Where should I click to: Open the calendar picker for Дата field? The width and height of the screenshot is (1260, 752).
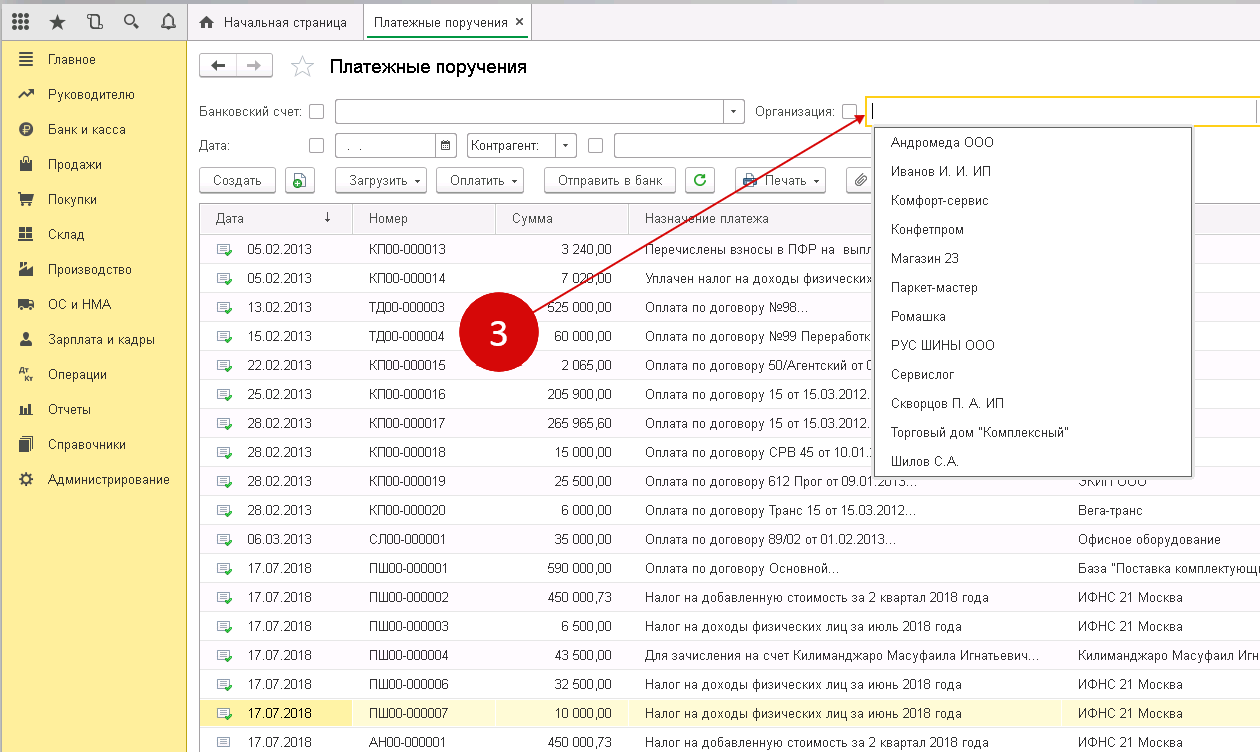pyautogui.click(x=446, y=146)
